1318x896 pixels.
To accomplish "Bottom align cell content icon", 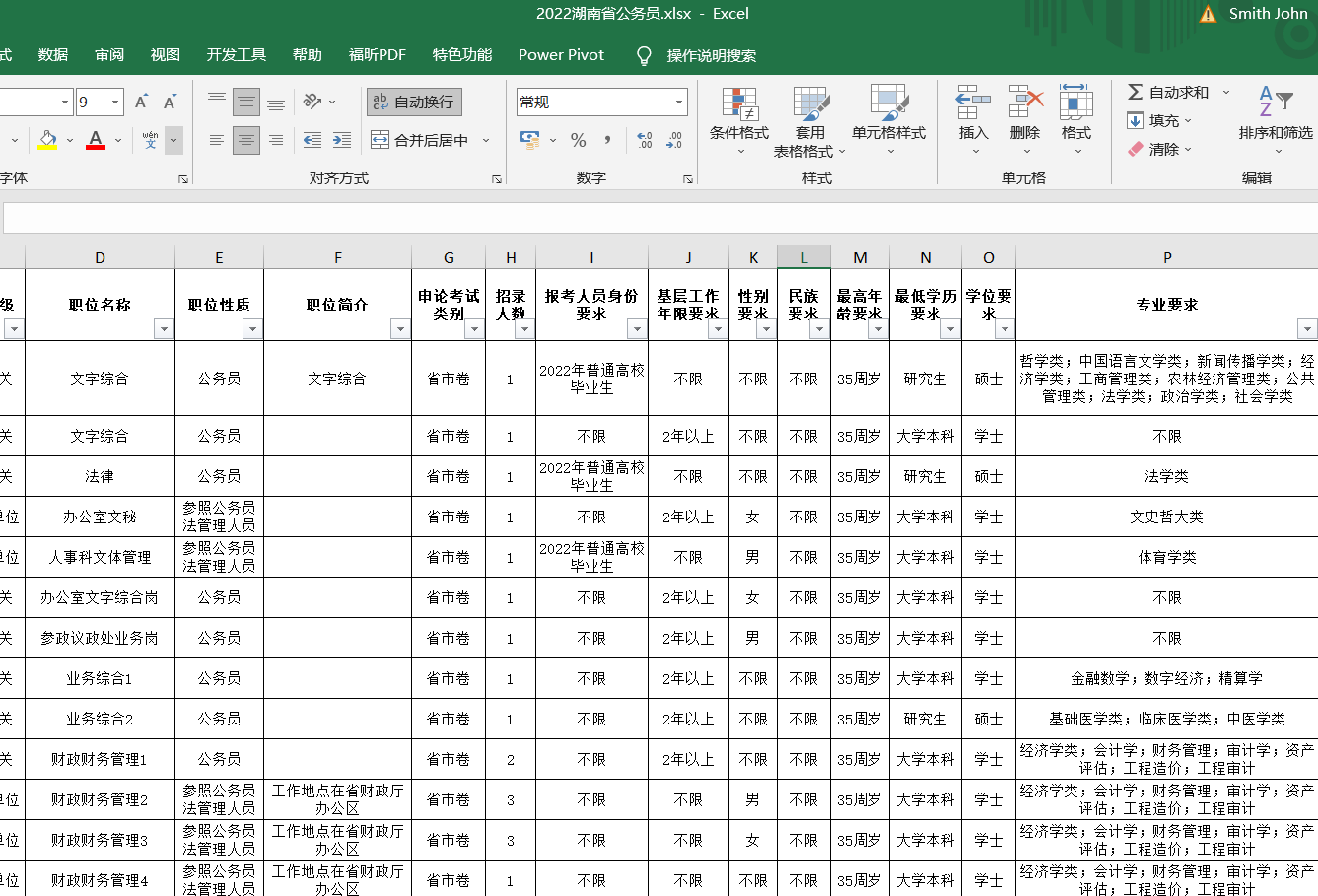I will (276, 102).
